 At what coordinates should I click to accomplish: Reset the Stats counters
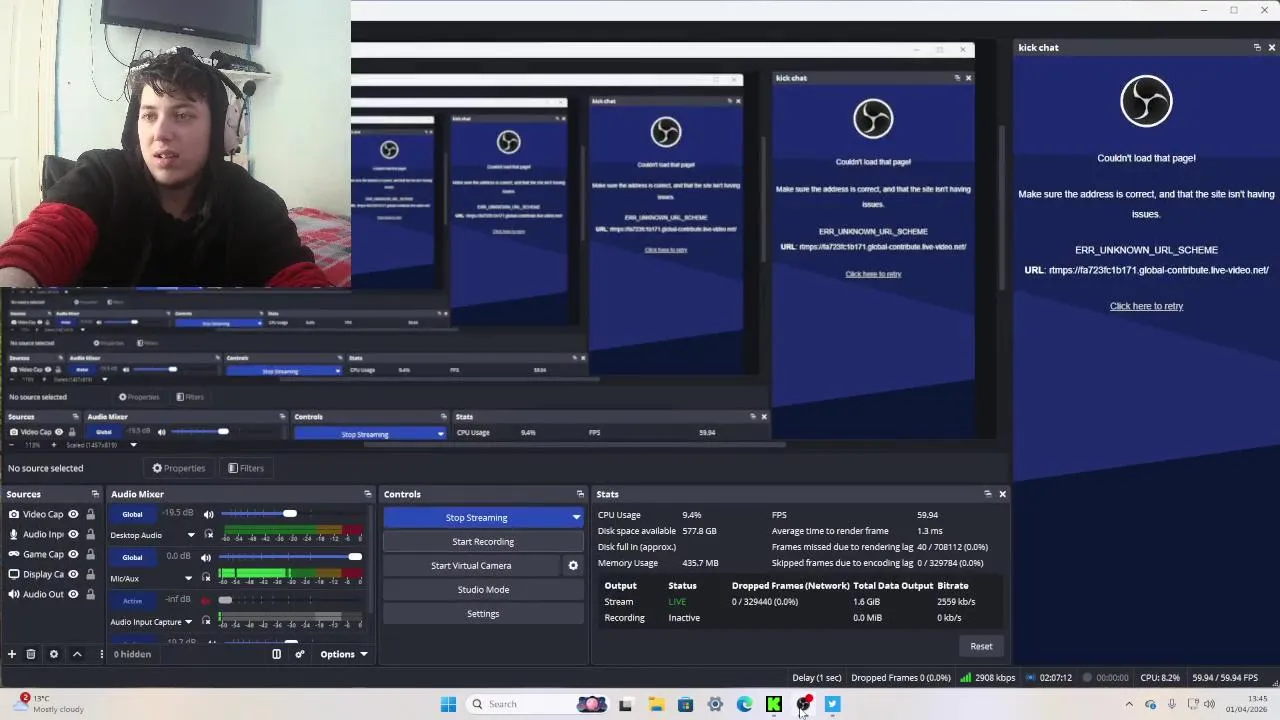point(981,646)
